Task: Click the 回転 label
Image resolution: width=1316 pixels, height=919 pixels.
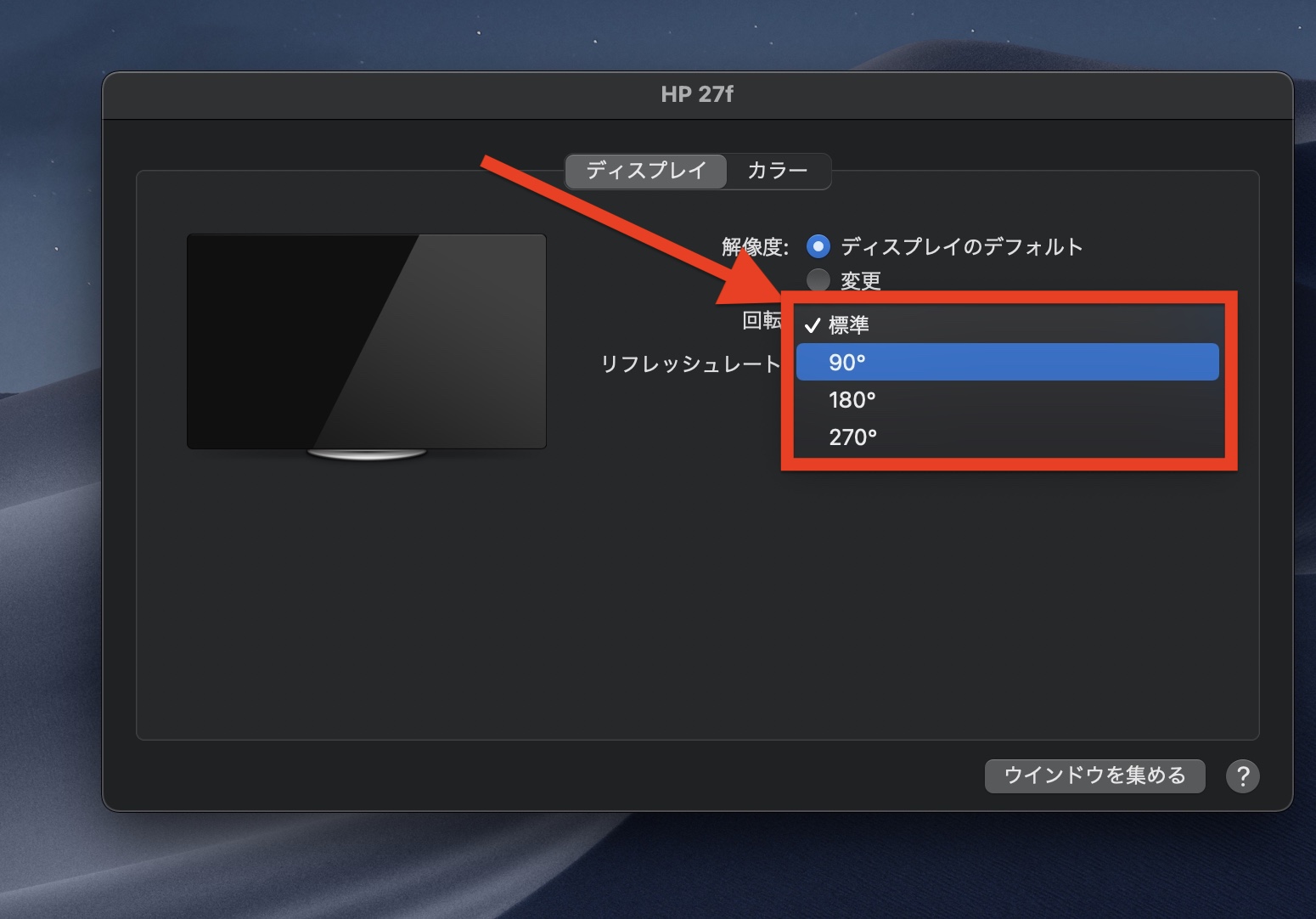Action: (x=761, y=320)
